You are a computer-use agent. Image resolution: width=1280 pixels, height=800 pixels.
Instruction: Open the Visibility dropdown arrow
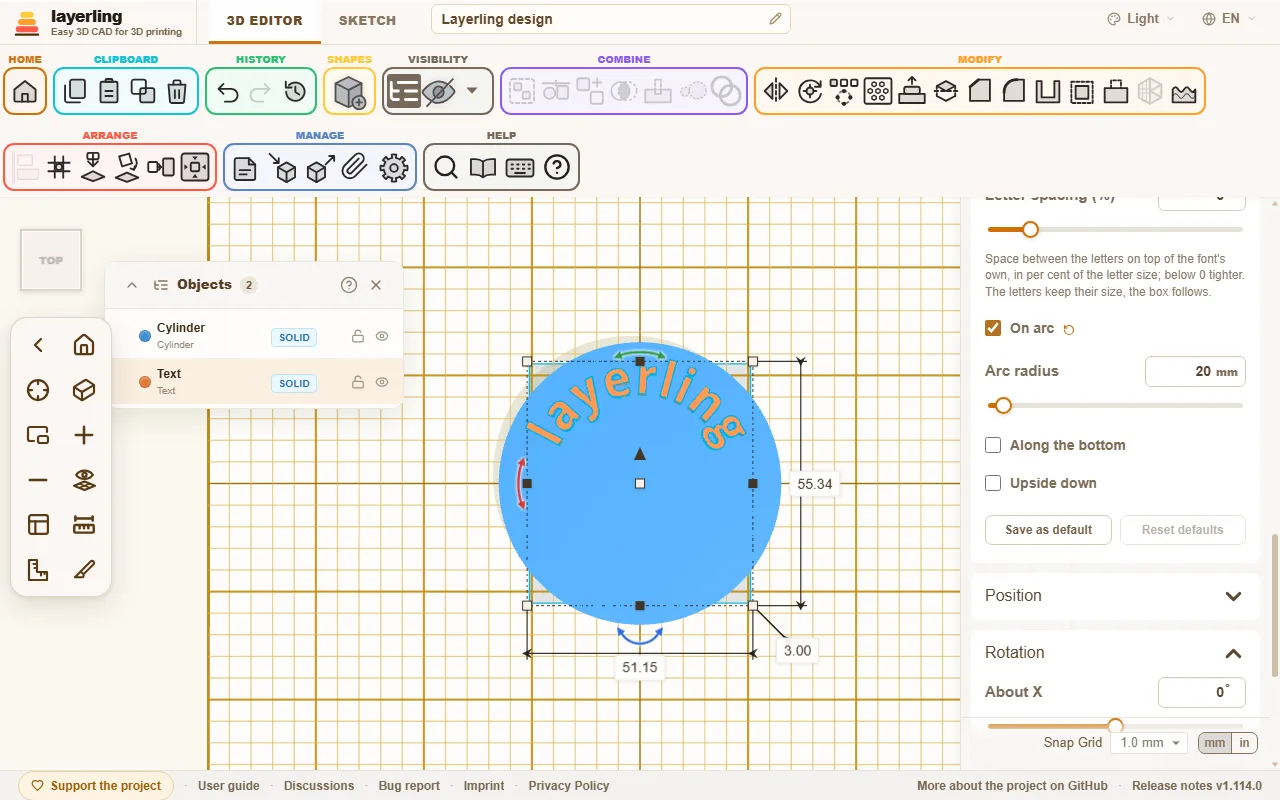pyautogui.click(x=472, y=91)
